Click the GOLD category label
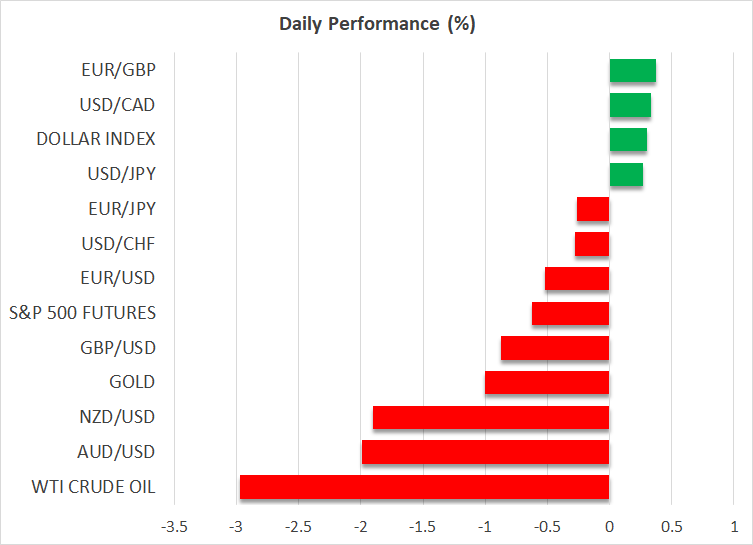This screenshot has height=545, width=753. (x=132, y=382)
